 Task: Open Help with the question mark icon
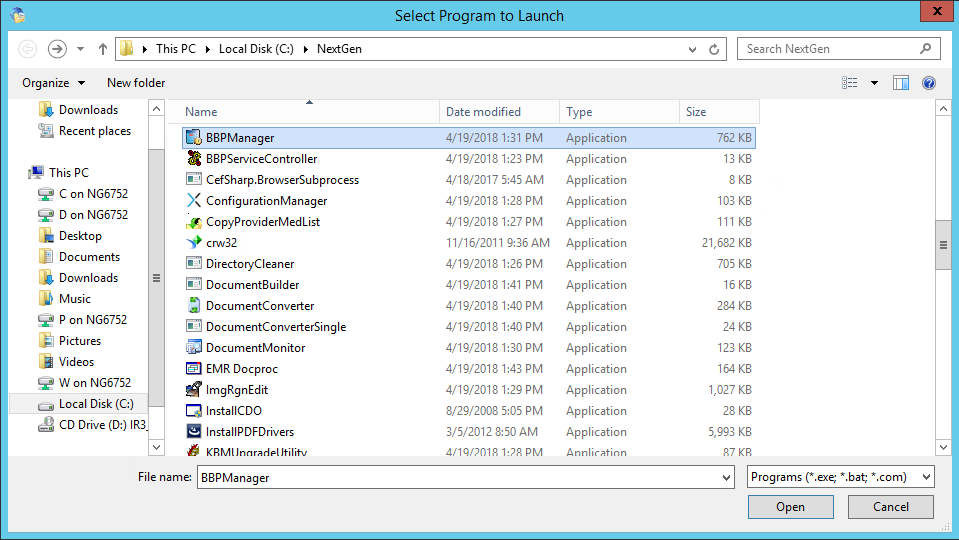point(928,83)
